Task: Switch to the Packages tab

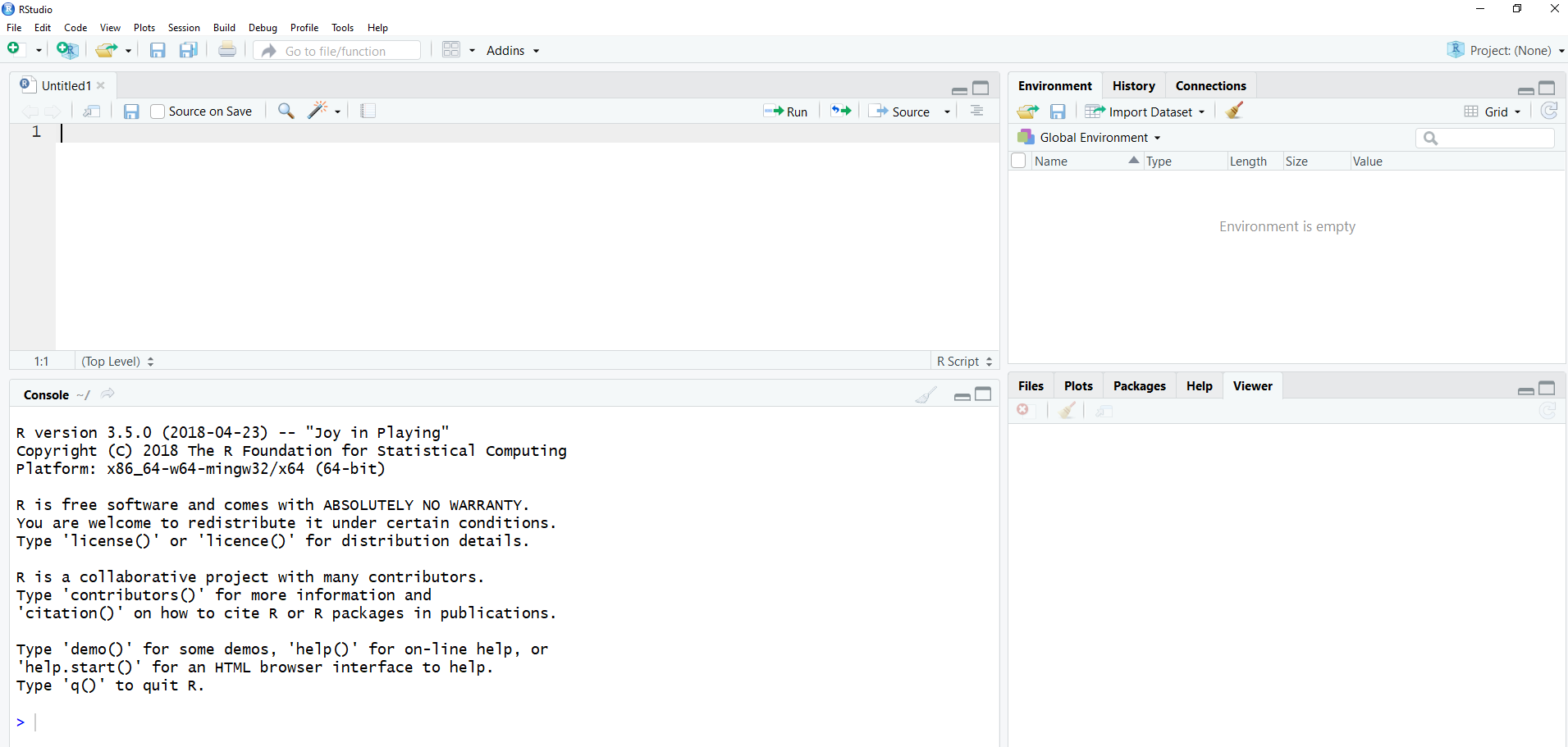Action: point(1139,385)
